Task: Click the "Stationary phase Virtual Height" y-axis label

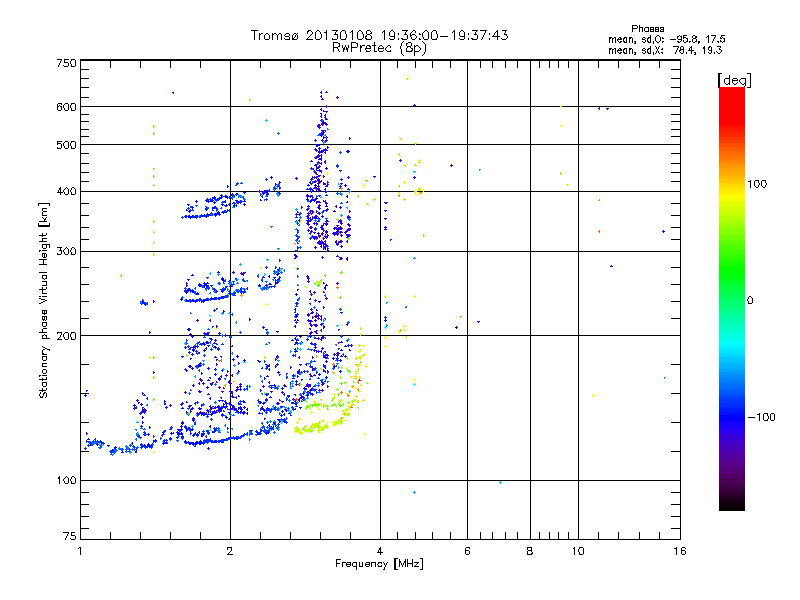Action: point(43,298)
